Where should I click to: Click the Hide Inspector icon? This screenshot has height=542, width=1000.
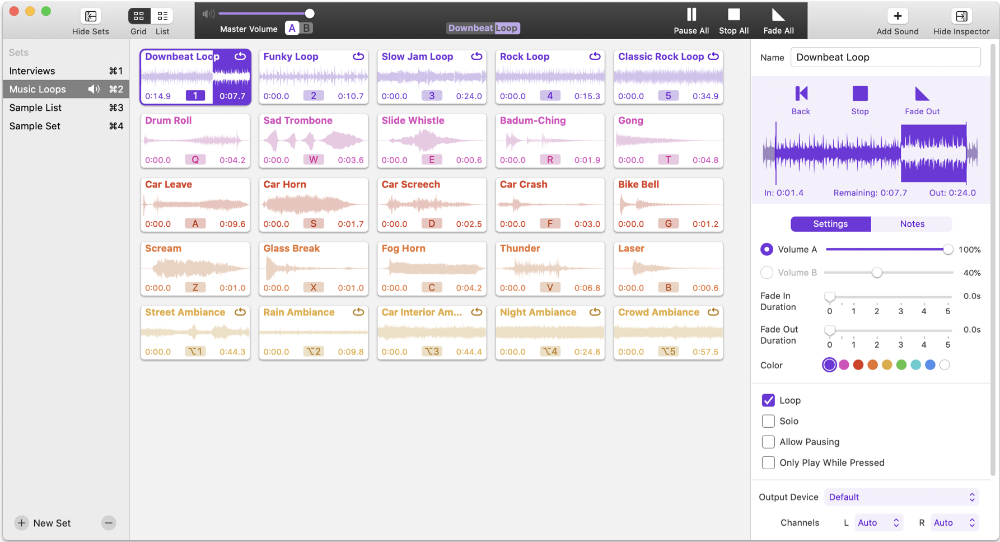point(961,16)
